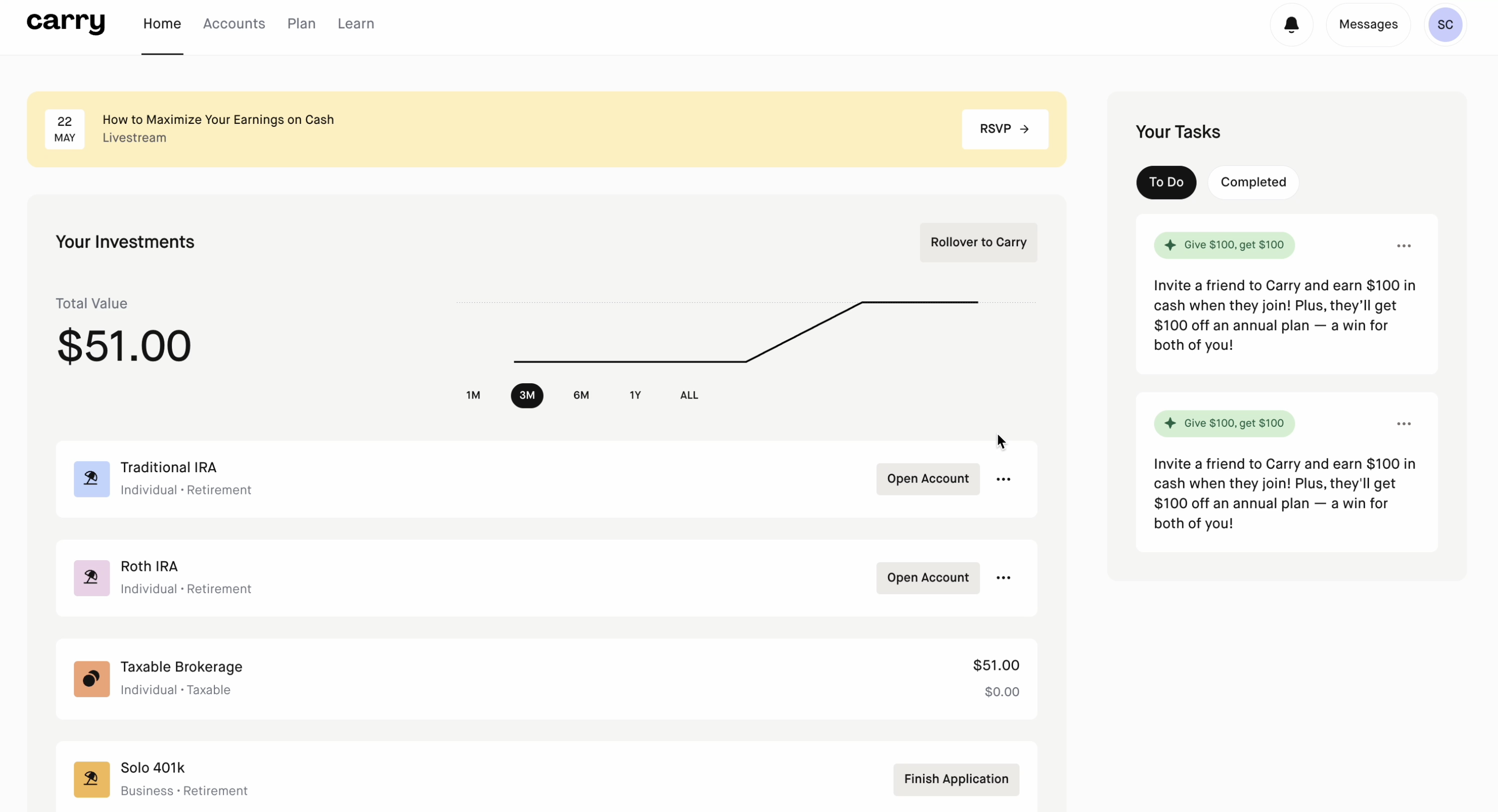The height and width of the screenshot is (812, 1498).
Task: Click the Business • Retirement subtitle
Action: pyautogui.click(x=184, y=791)
